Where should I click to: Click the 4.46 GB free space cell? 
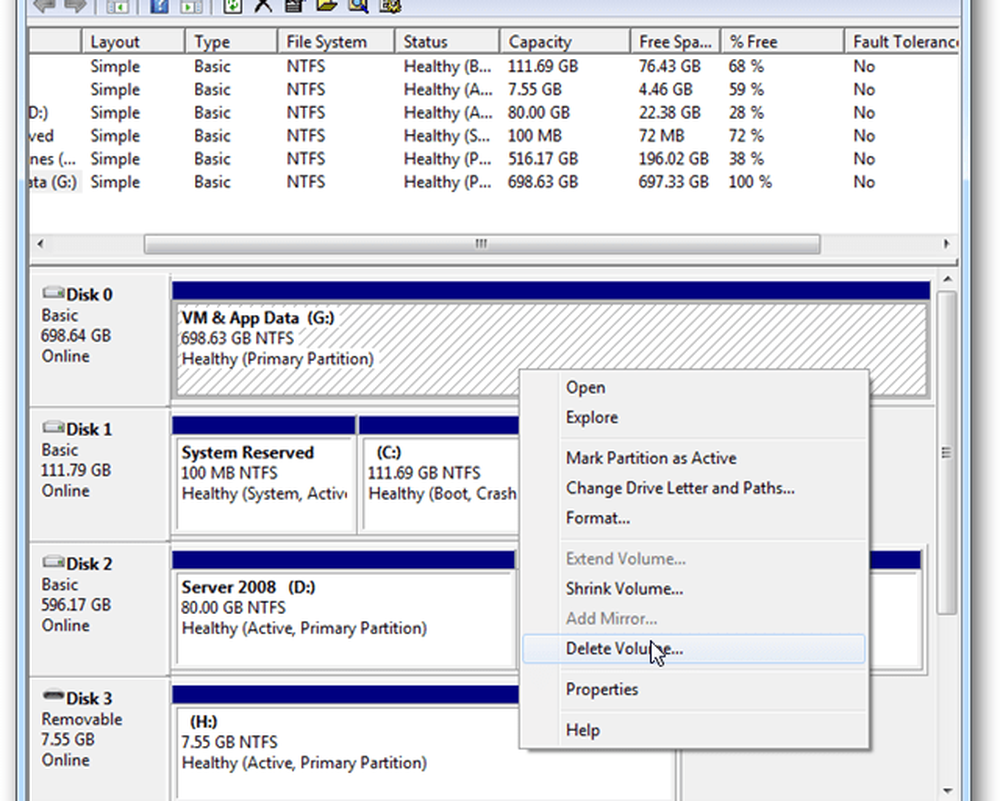coord(665,89)
